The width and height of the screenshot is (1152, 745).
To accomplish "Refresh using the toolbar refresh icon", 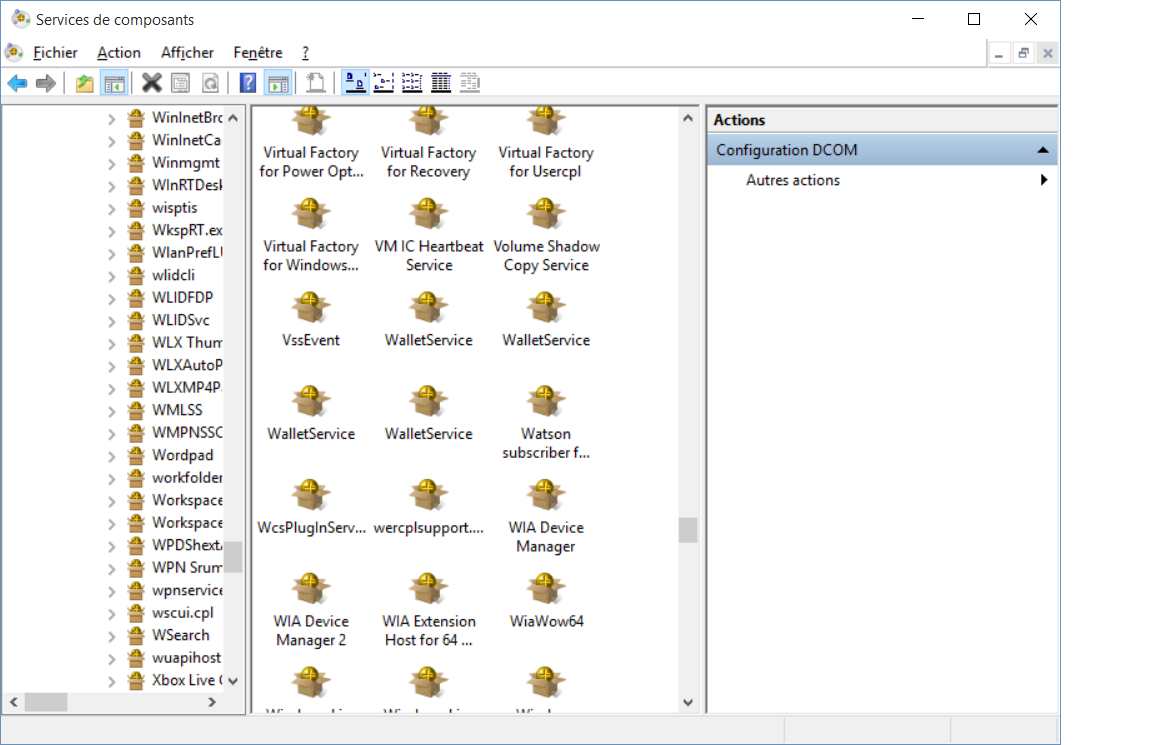I will [210, 83].
